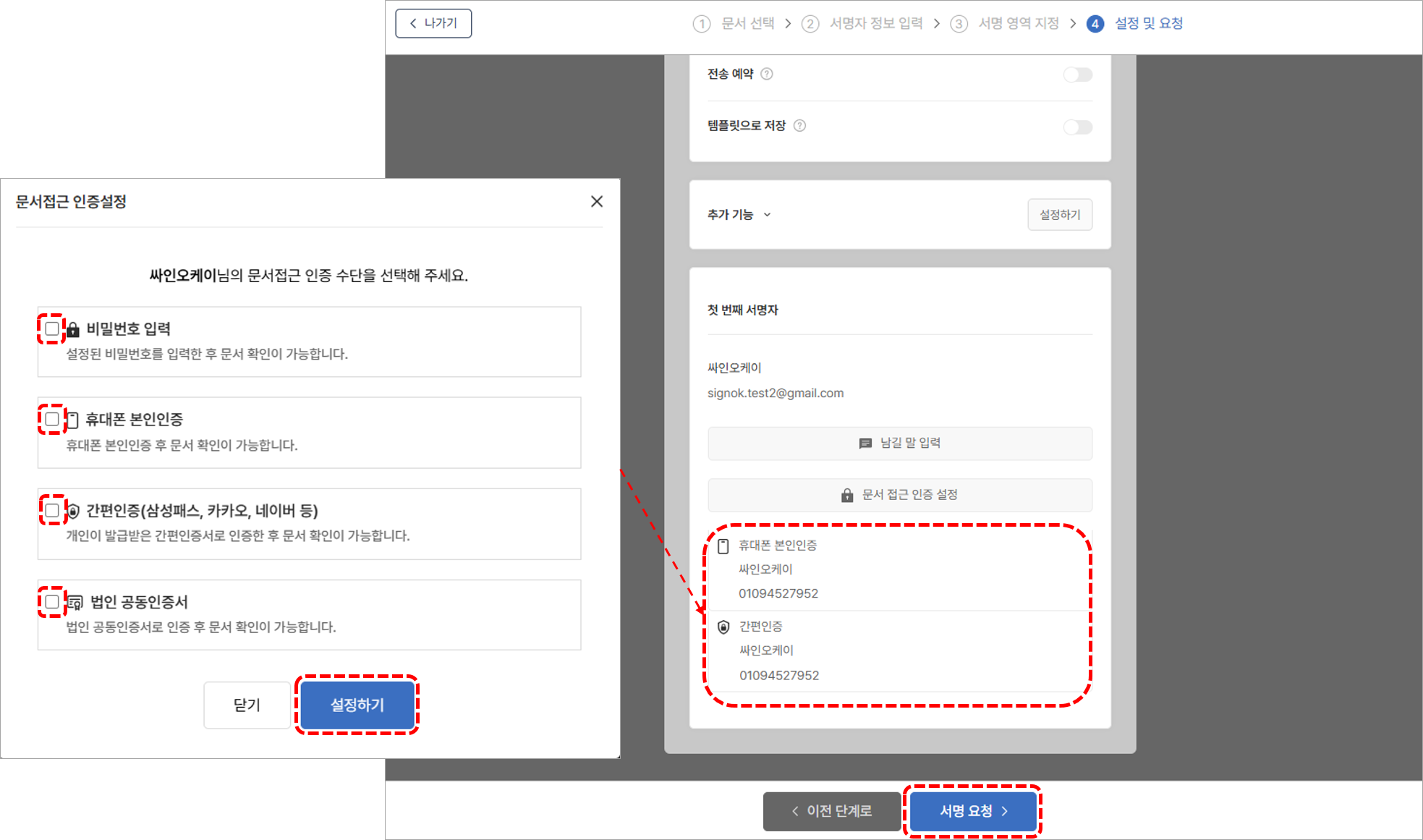
Task: Go to step 1 문서 선택
Action: 734,24
